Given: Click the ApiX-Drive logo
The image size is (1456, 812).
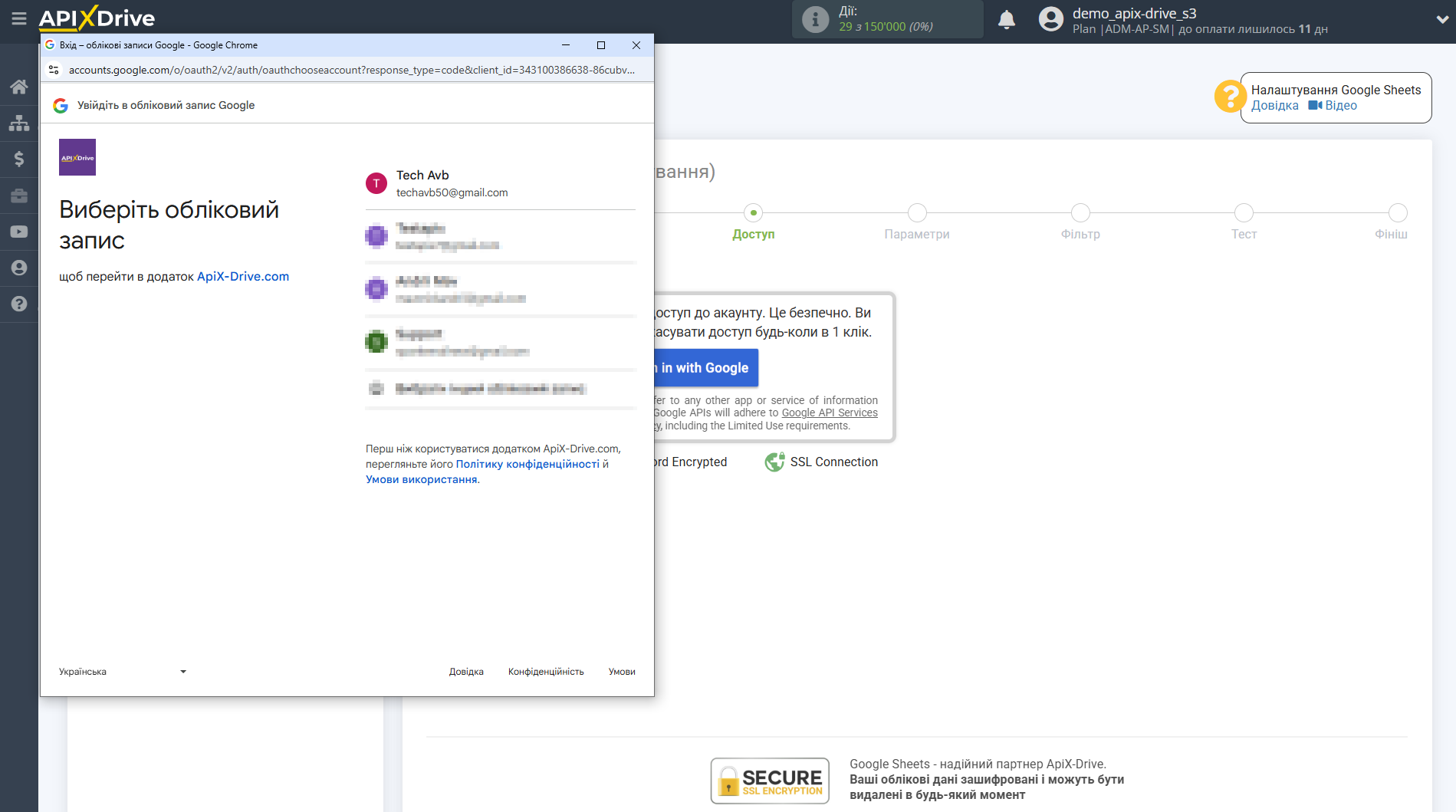Looking at the screenshot, I should [x=97, y=18].
